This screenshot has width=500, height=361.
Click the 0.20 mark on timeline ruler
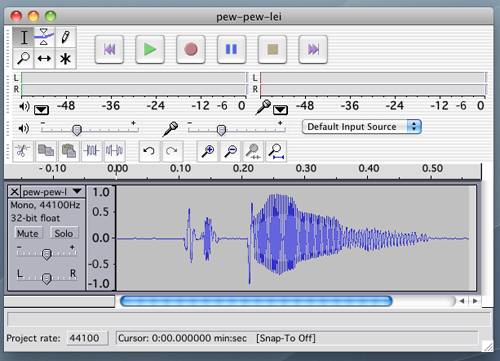pyautogui.click(x=243, y=169)
